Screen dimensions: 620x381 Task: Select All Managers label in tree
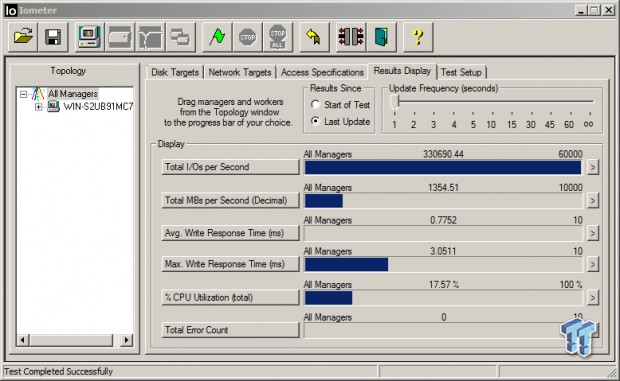tap(73, 94)
